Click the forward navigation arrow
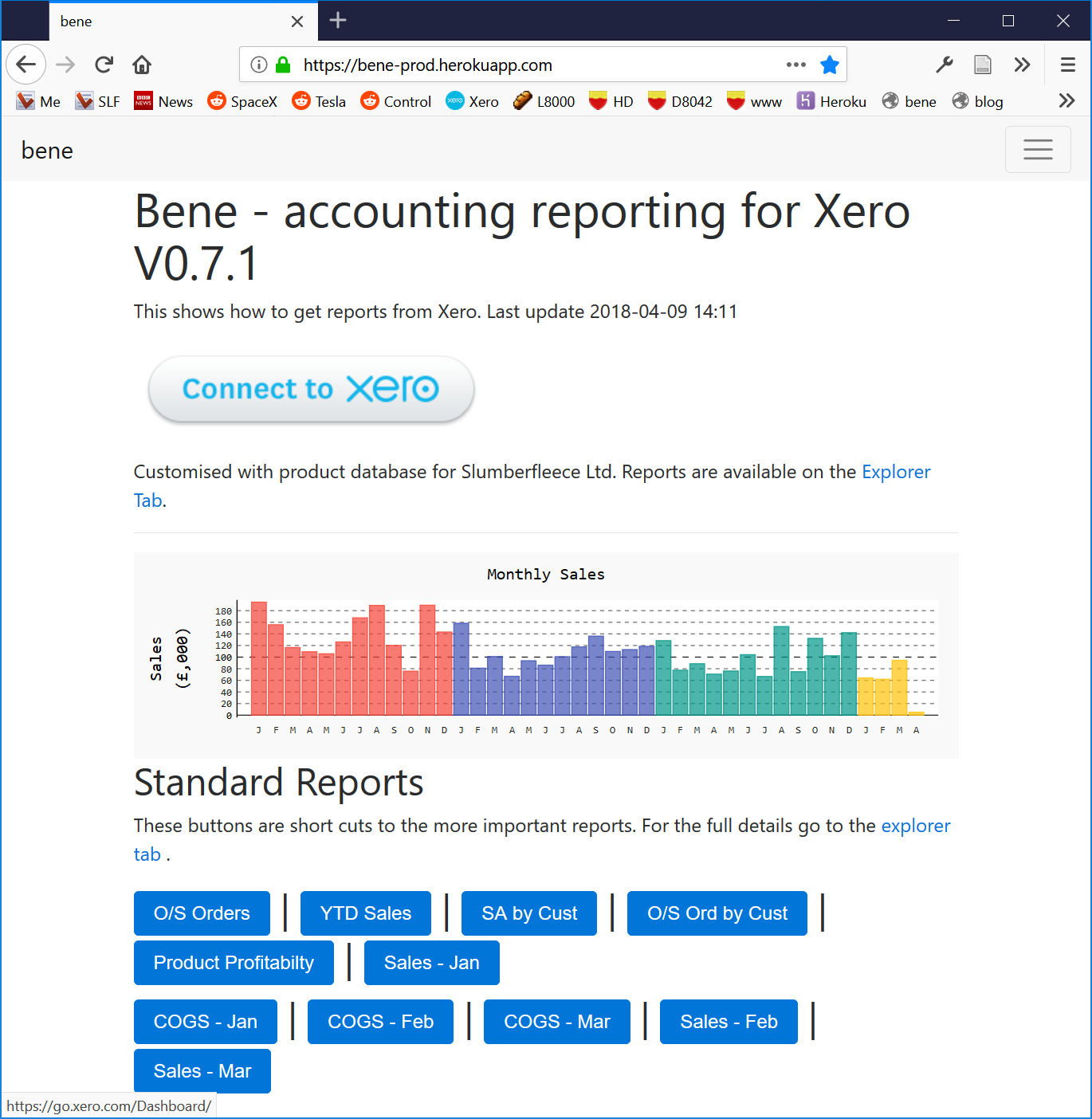Image resolution: width=1092 pixels, height=1119 pixels. (65, 65)
